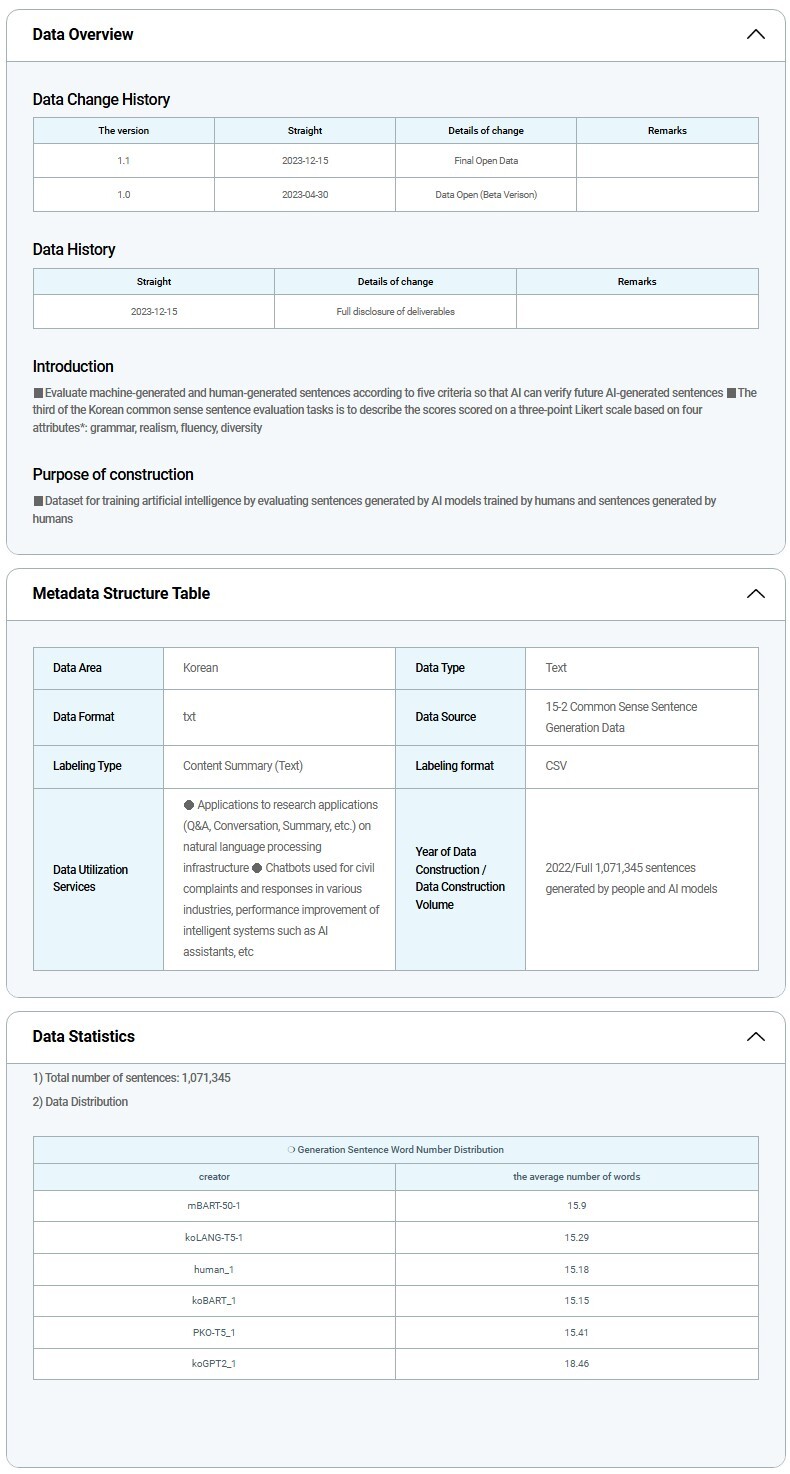Viewport: 790px width, 1474px height.
Task: Click the Purpose of construction heading
Action: pyautogui.click(x=113, y=474)
